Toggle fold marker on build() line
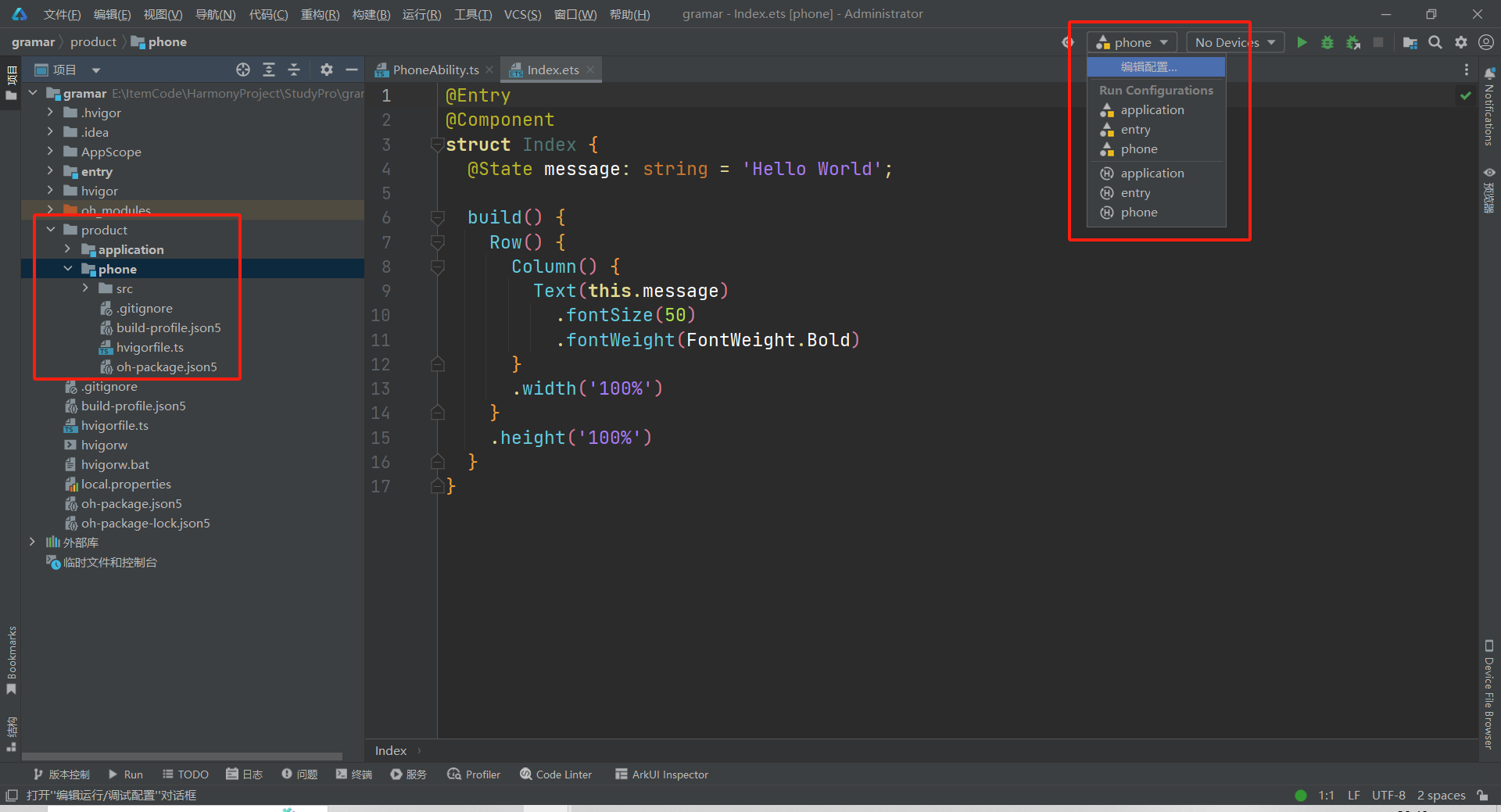 tap(438, 217)
